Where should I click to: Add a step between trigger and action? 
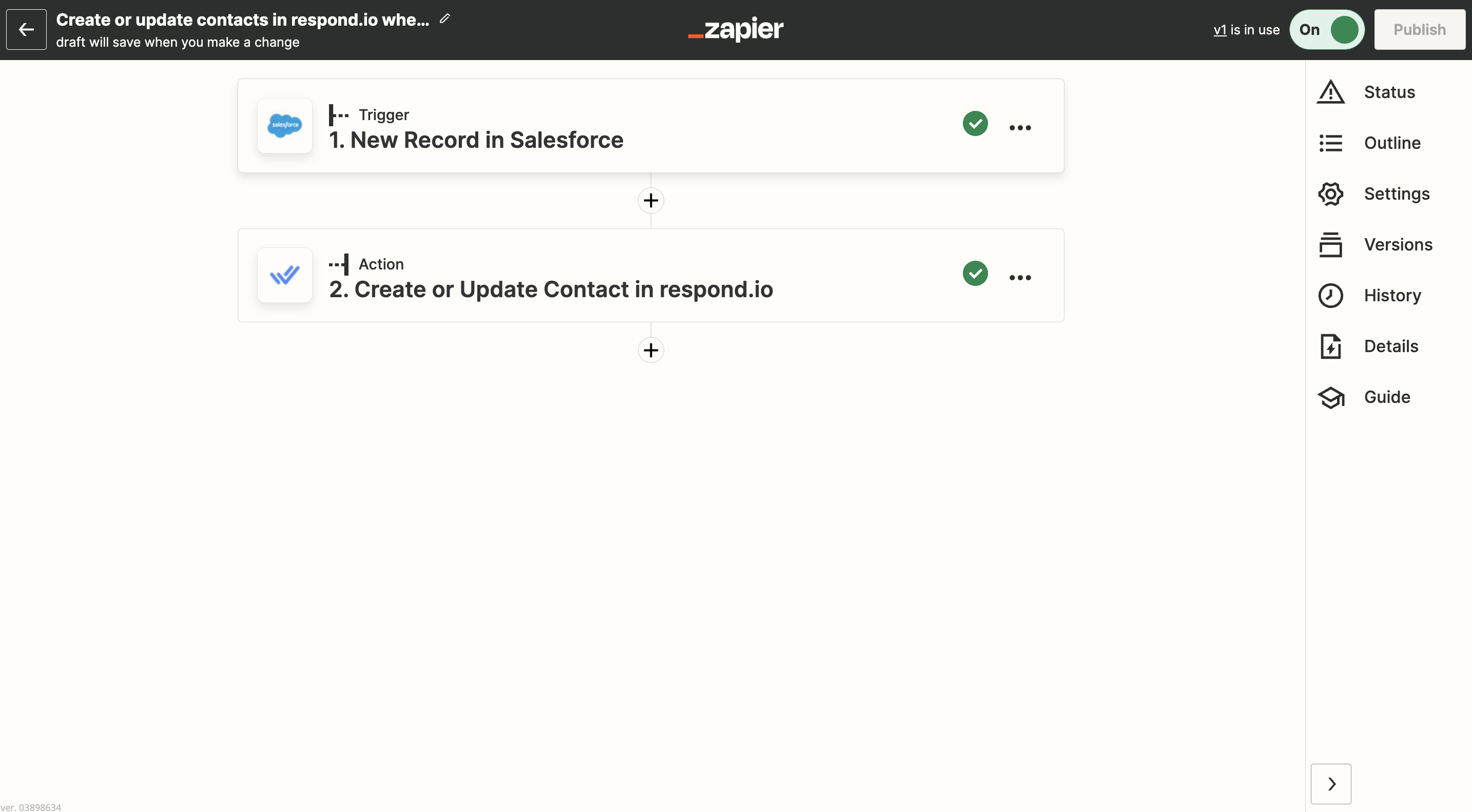[651, 200]
